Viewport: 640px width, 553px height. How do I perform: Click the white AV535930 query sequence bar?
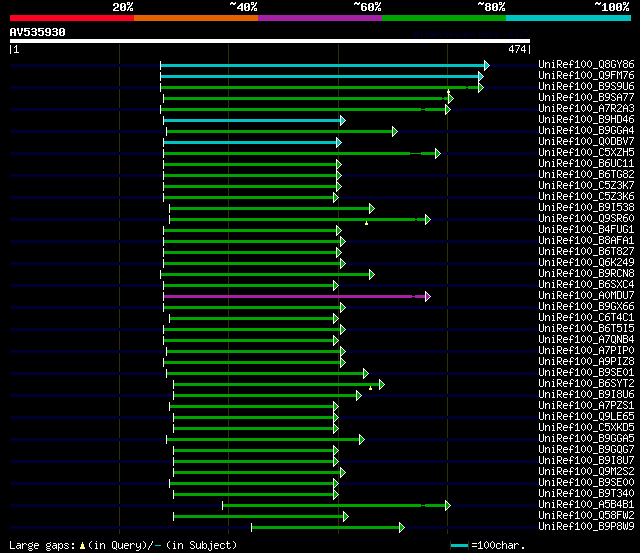tap(270, 41)
